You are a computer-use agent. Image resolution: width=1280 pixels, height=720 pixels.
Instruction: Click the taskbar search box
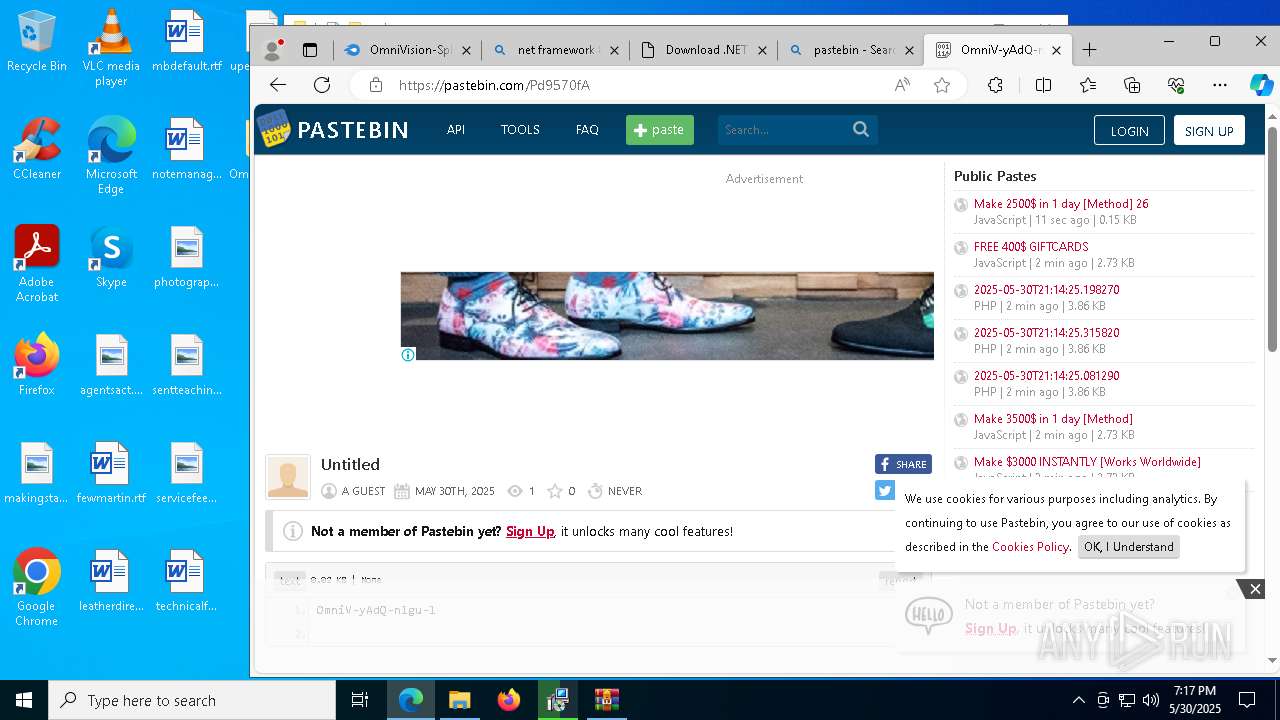click(192, 700)
